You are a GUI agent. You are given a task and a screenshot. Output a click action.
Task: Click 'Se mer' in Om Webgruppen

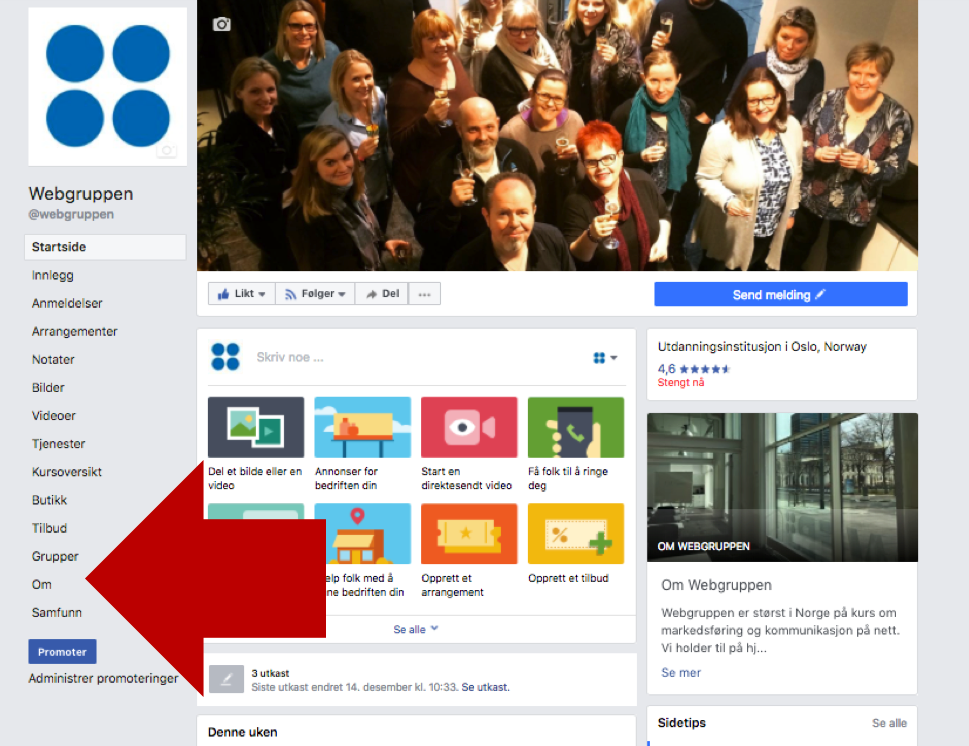point(681,672)
